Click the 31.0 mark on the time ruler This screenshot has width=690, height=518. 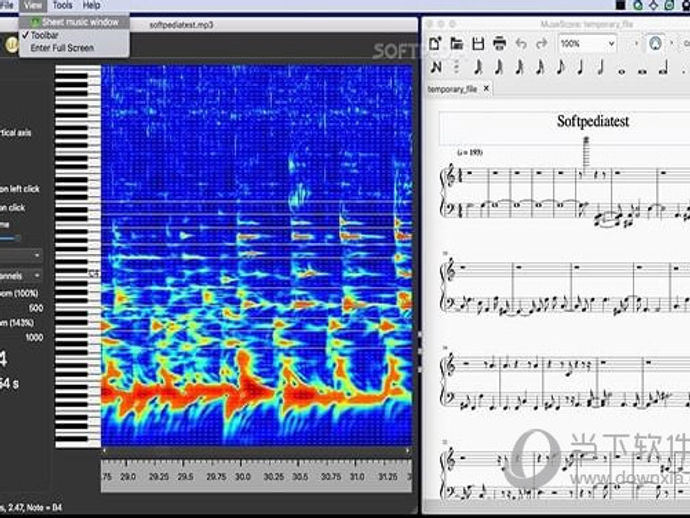click(356, 477)
